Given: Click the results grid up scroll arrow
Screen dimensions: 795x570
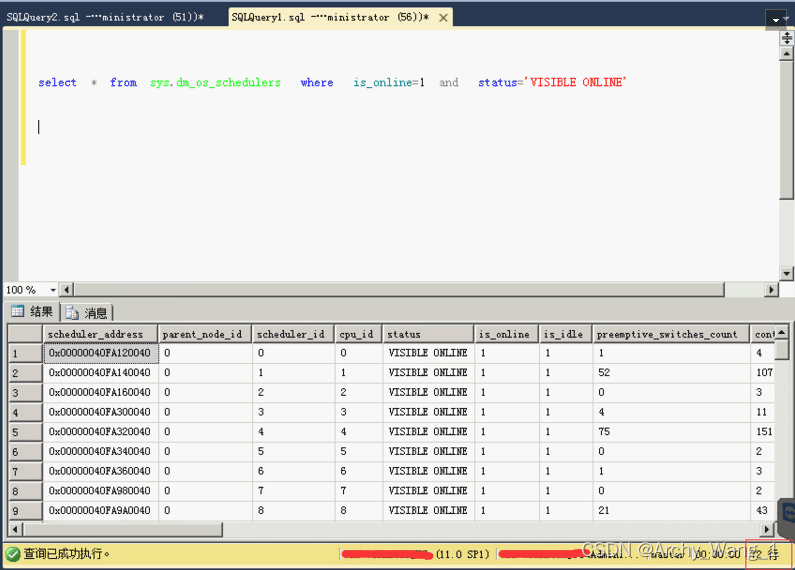Looking at the screenshot, I should [783, 332].
